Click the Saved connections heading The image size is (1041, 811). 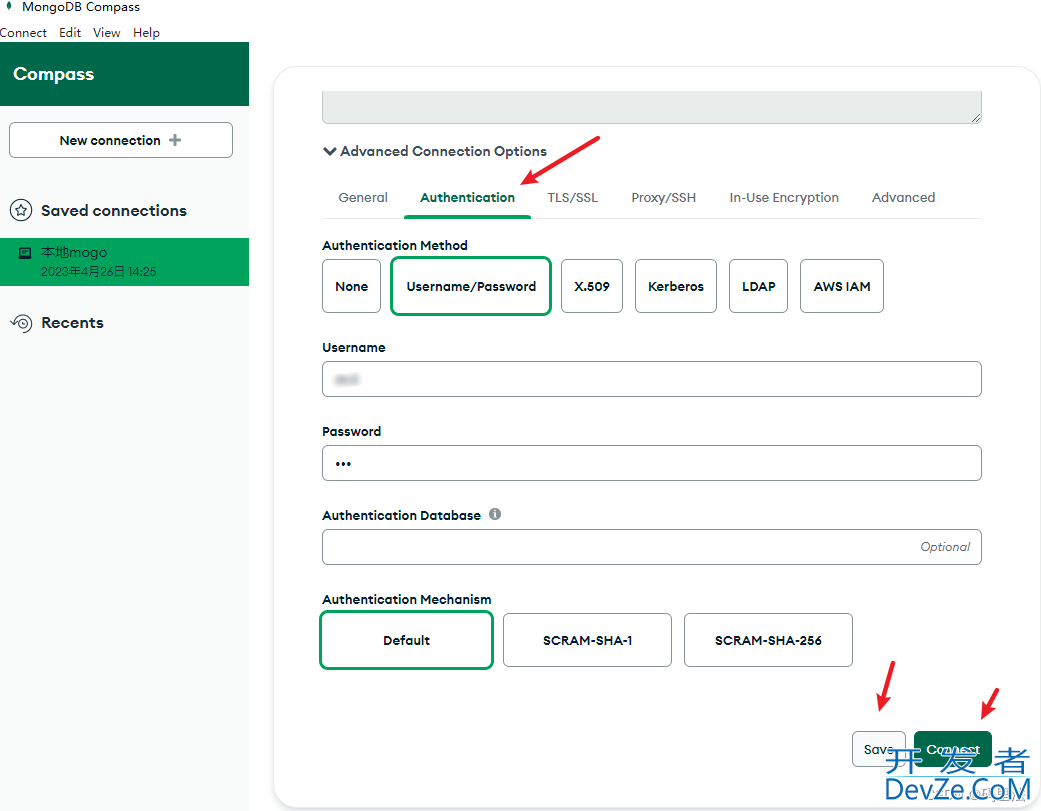pos(114,210)
